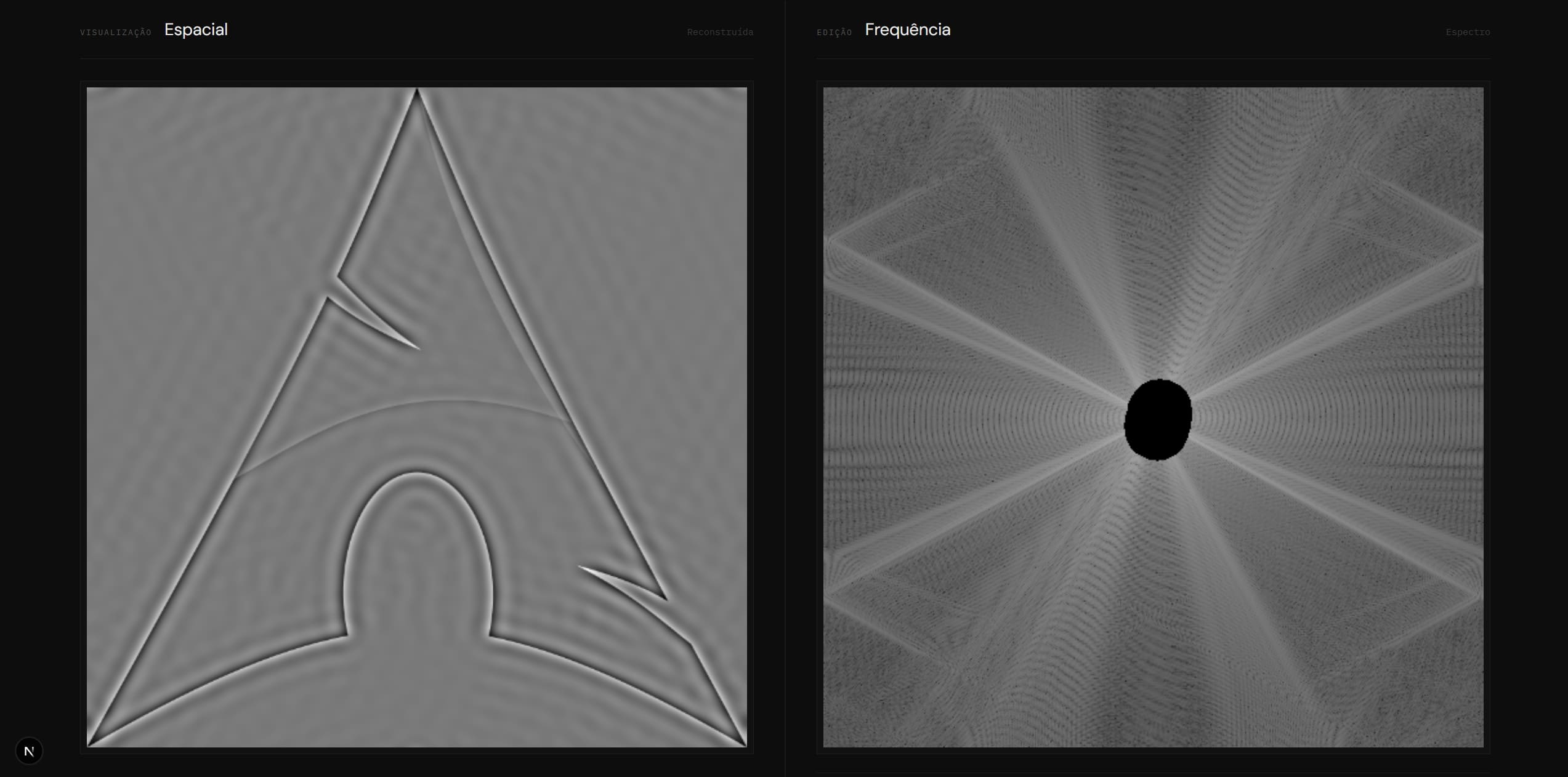Click the reconstructed spatial image canvas
This screenshot has height=777, width=1568.
point(417,417)
